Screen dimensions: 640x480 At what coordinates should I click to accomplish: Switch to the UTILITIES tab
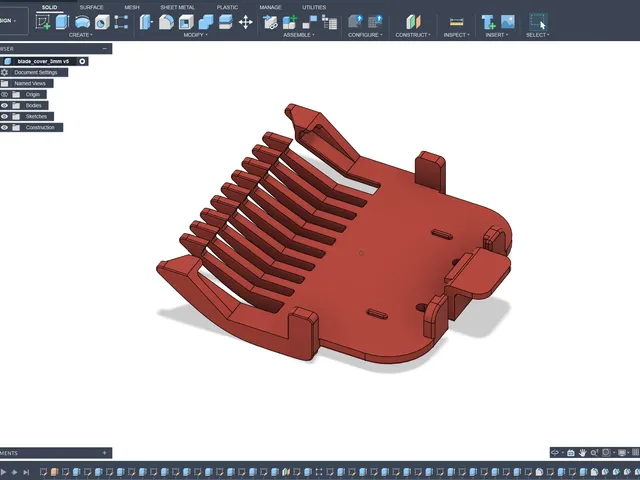coord(314,7)
